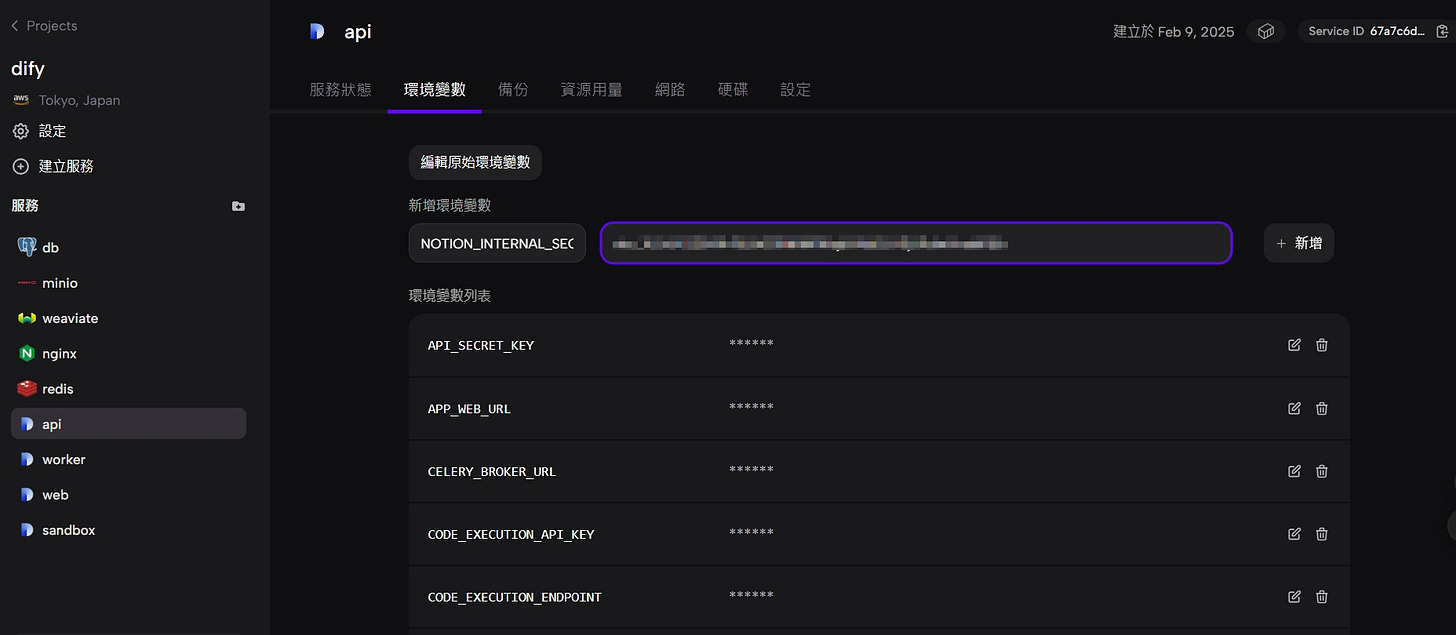
Task: Select the worker service
Action: pos(128,459)
